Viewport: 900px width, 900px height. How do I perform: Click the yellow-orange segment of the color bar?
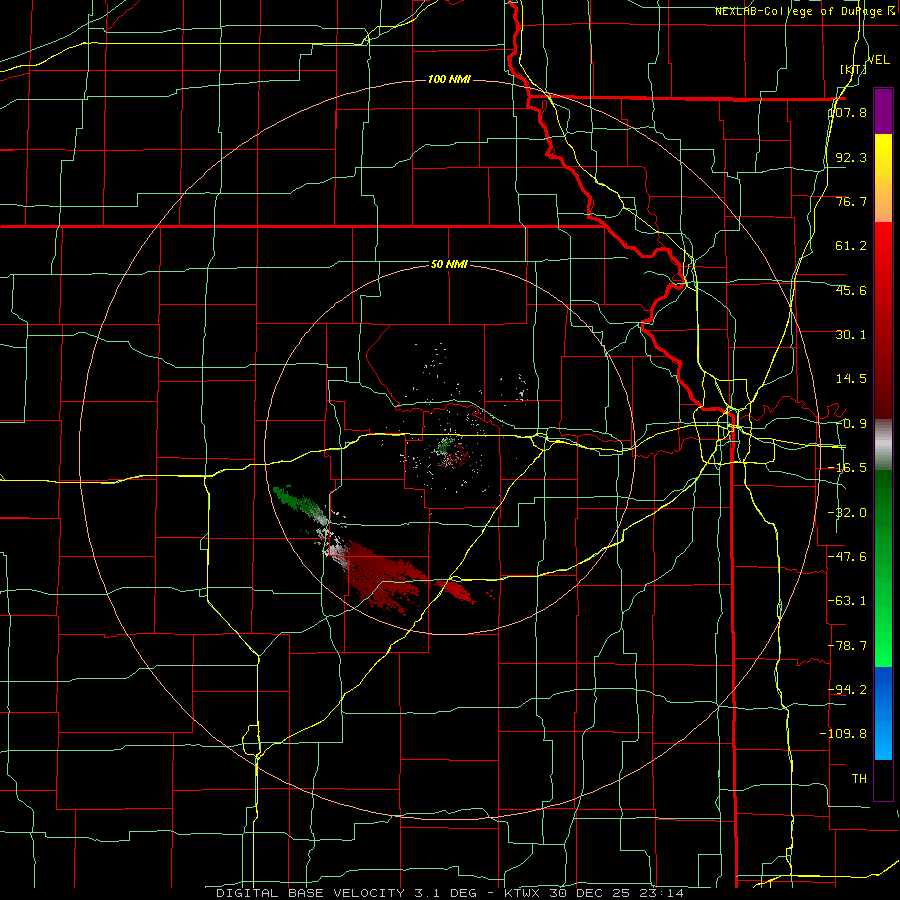883,178
